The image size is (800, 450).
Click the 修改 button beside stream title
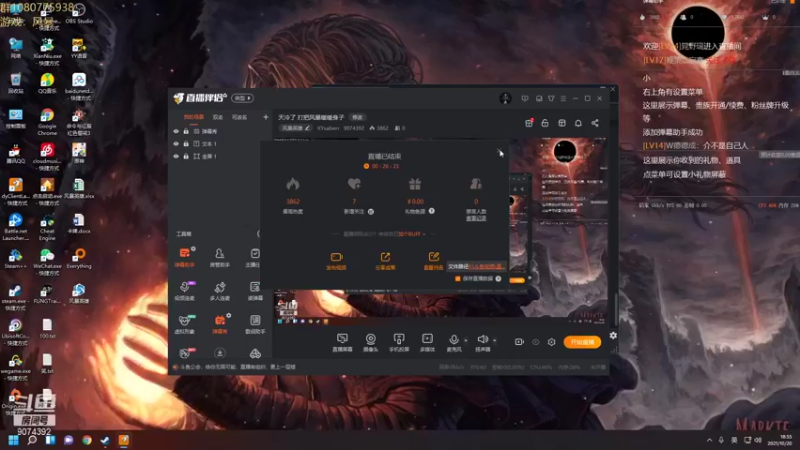pyautogui.click(x=358, y=117)
